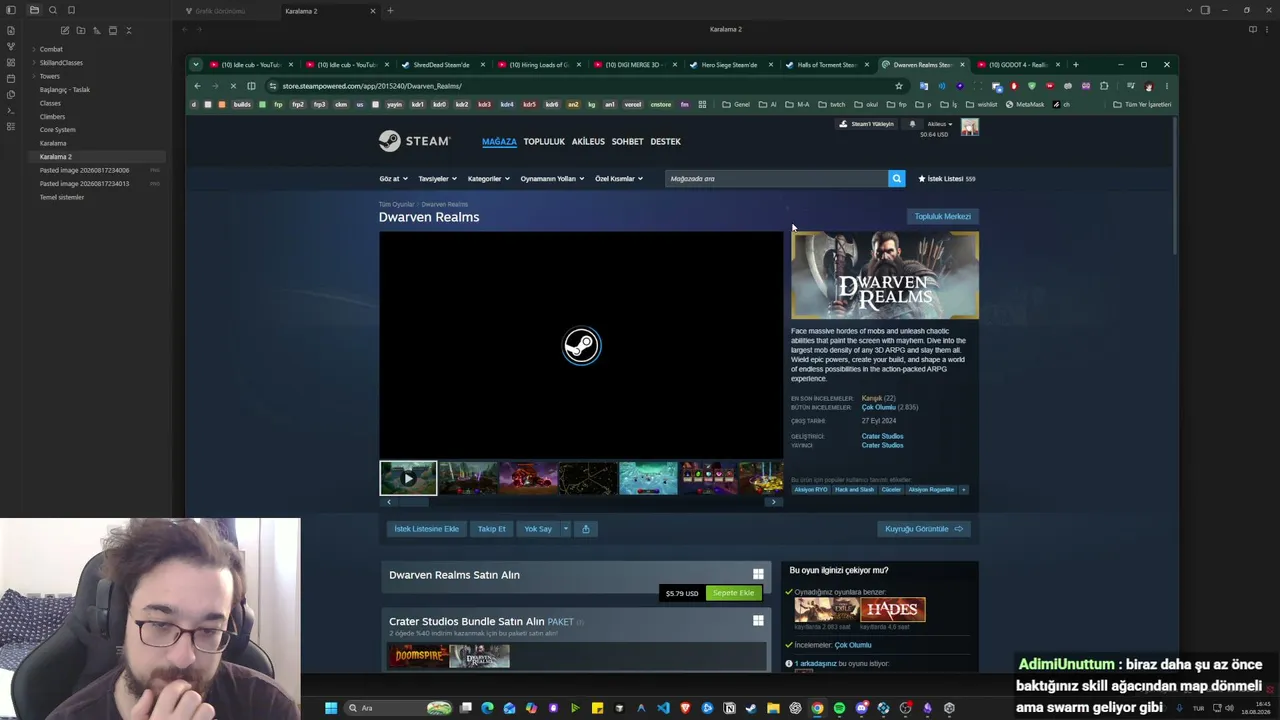Screen dimensions: 1280x720
Task: Click the browser address bar URL
Action: pos(371,86)
